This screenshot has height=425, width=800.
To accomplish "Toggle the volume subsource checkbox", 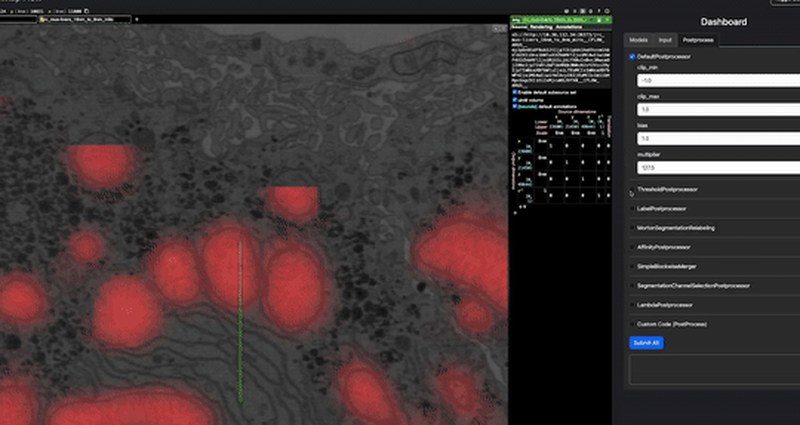I will tap(515, 100).
